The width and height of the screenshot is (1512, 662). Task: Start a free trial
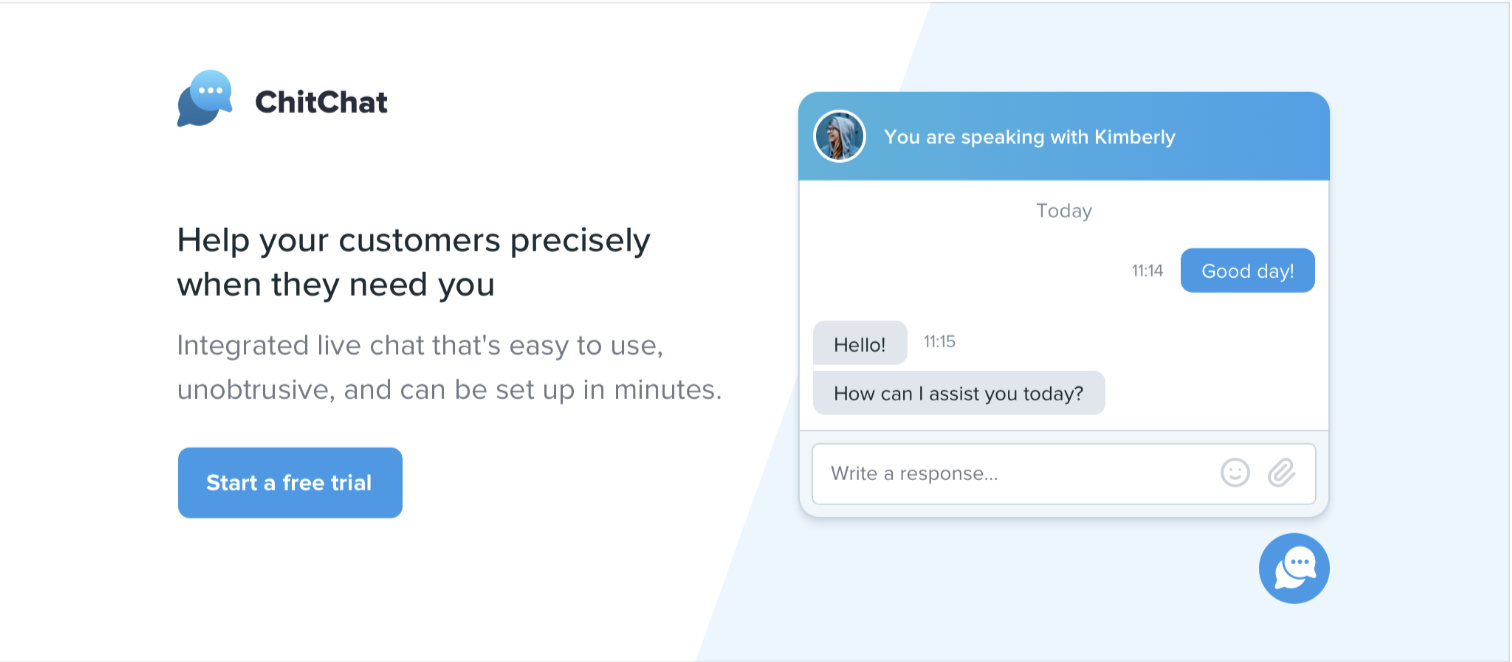[289, 483]
